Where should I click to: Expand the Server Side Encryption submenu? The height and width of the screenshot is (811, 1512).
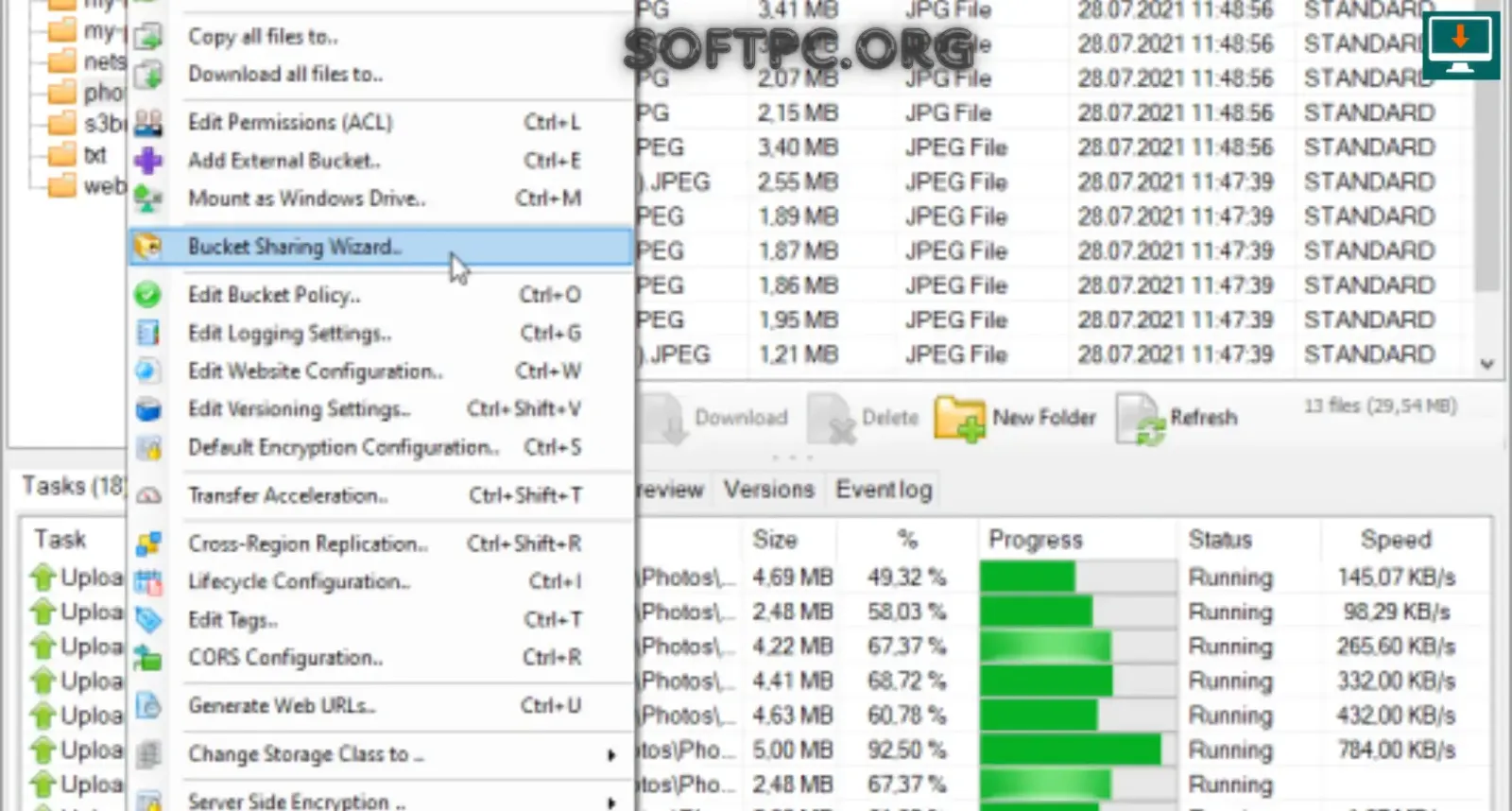pos(611,802)
